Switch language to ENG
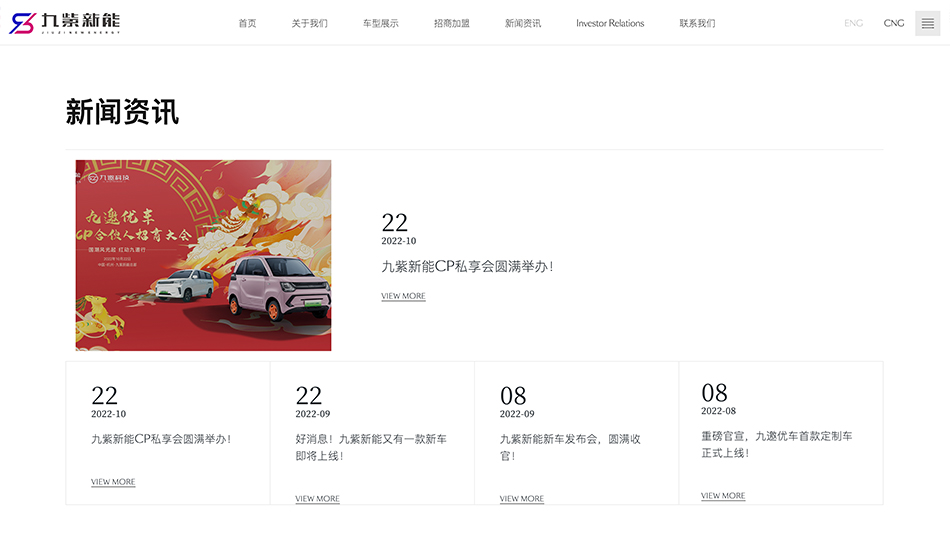 (853, 23)
